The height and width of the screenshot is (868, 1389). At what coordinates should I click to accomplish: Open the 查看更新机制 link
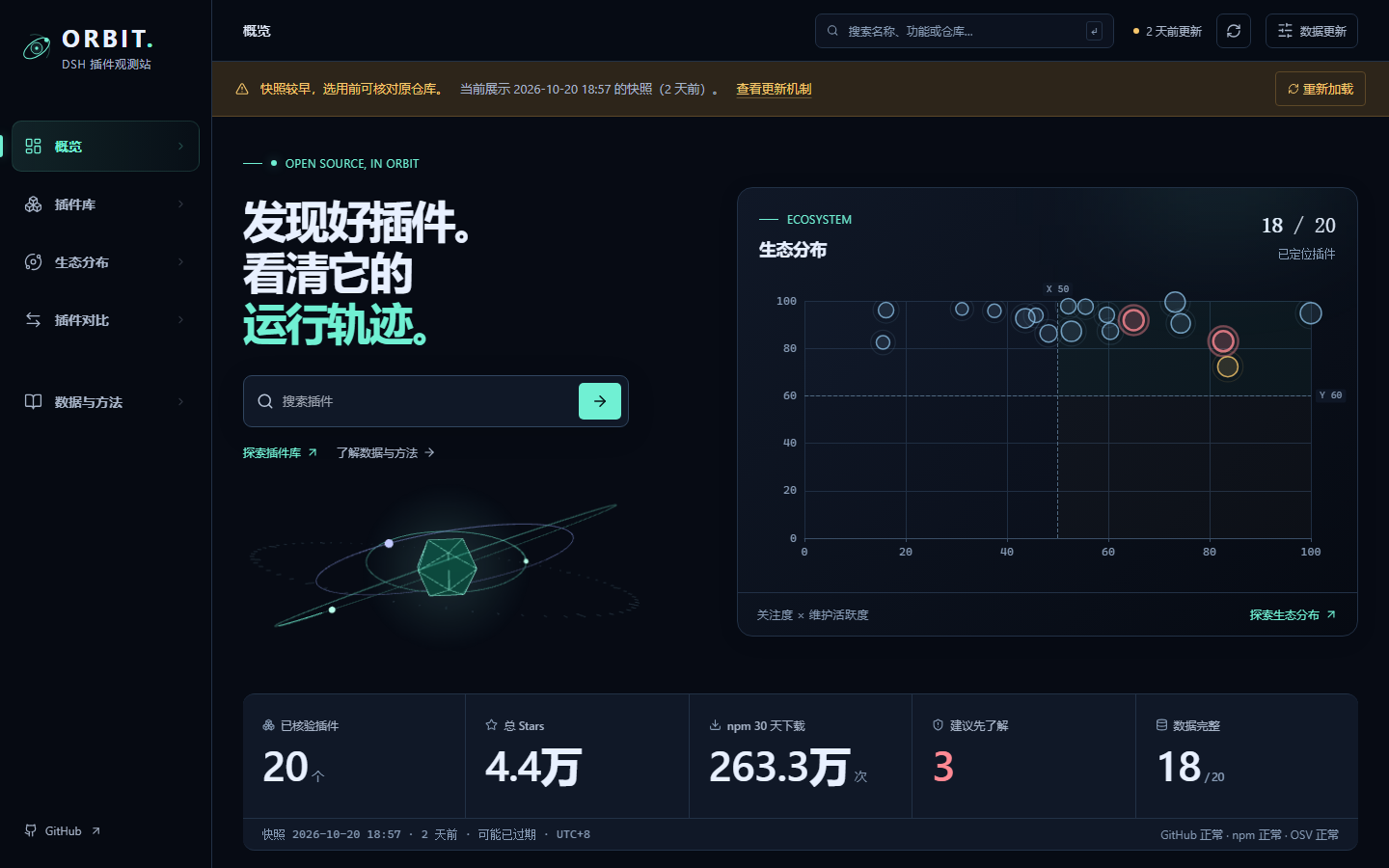(x=774, y=89)
